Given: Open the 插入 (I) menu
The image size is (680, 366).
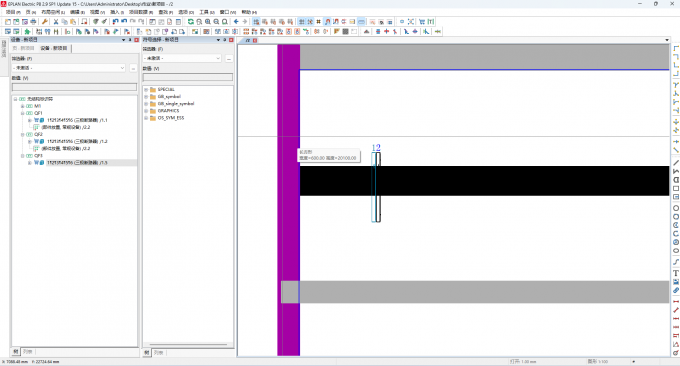Looking at the screenshot, I should 117,12.
